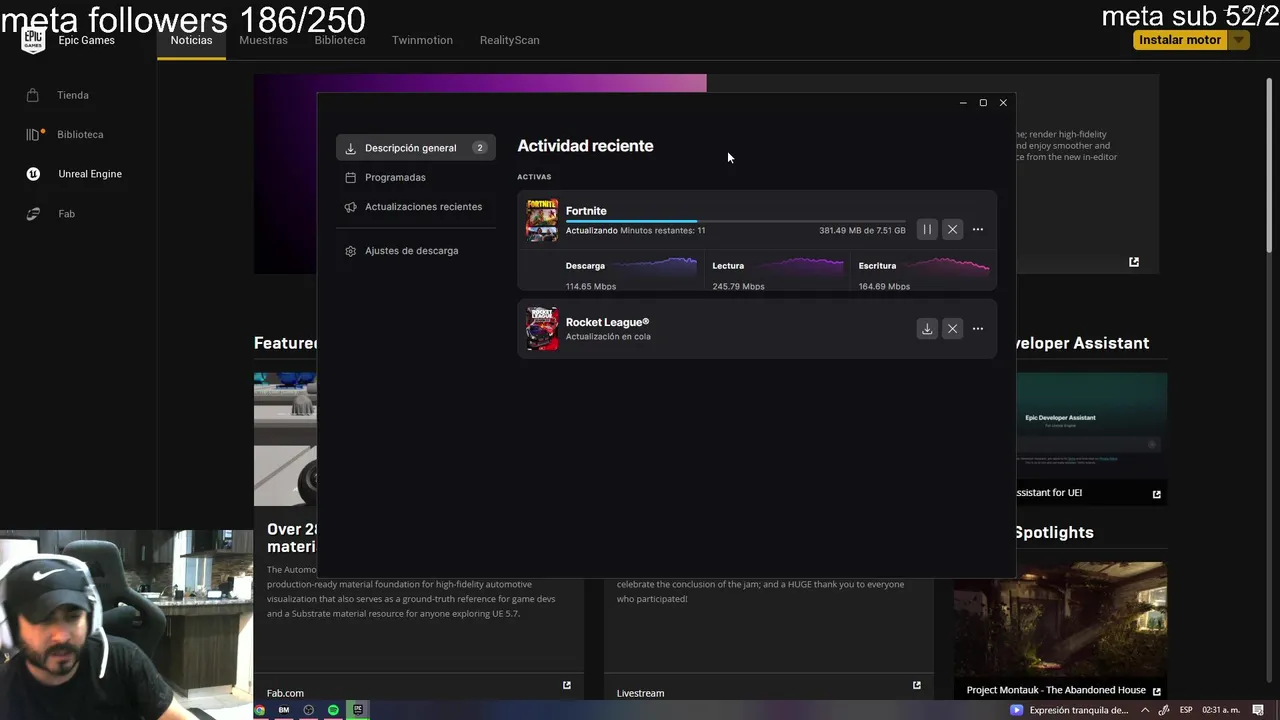The width and height of the screenshot is (1280, 720).
Task: Open Epic Games Launcher taskbar icon
Action: click(358, 710)
